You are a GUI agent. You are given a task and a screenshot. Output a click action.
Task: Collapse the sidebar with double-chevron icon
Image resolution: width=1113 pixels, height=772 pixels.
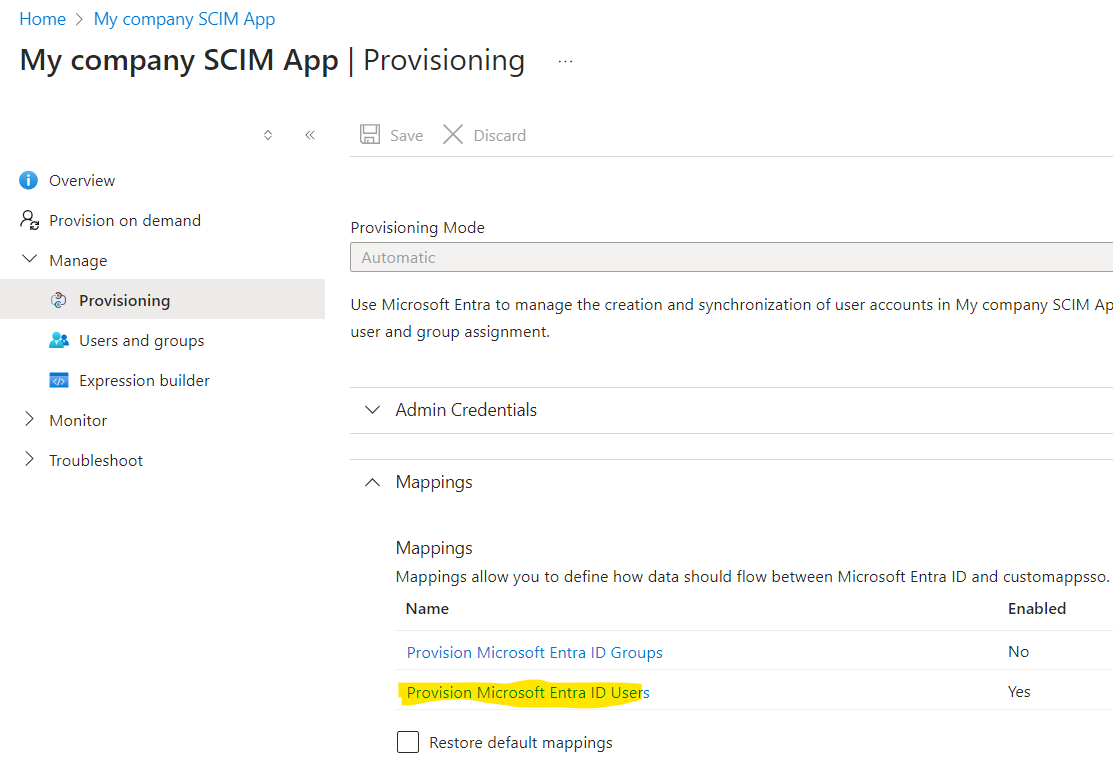tap(310, 135)
